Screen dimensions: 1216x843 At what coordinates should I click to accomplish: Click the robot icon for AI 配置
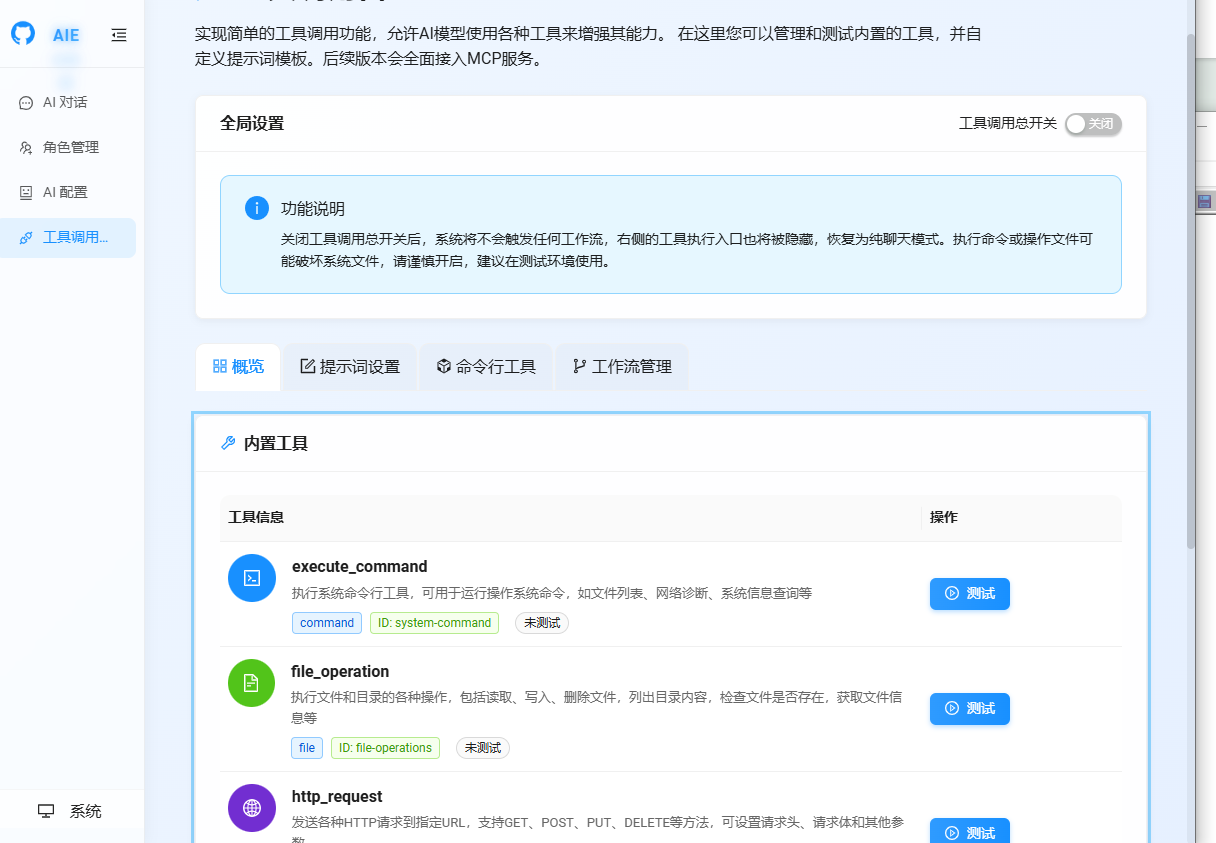pyautogui.click(x=26, y=193)
